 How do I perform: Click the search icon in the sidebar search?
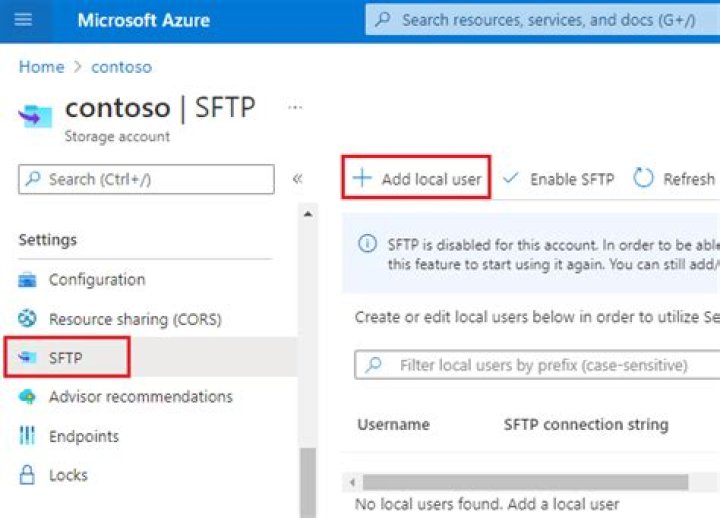click(x=33, y=179)
